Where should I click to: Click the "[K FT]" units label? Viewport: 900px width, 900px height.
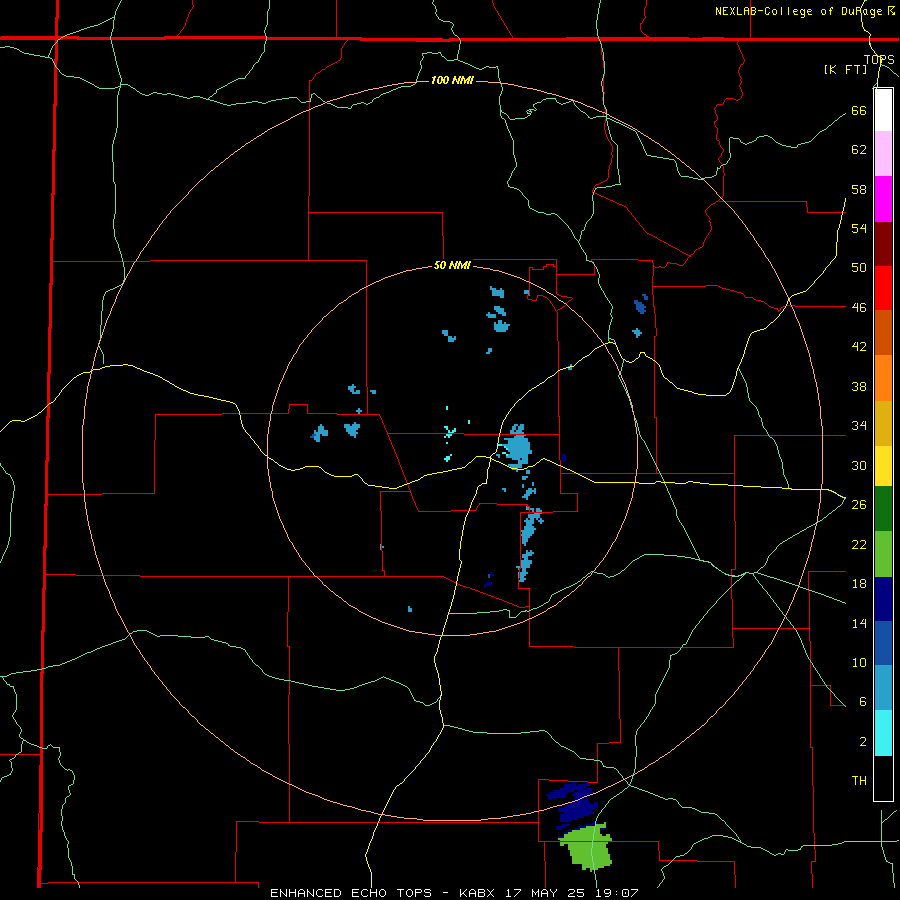[x=845, y=69]
